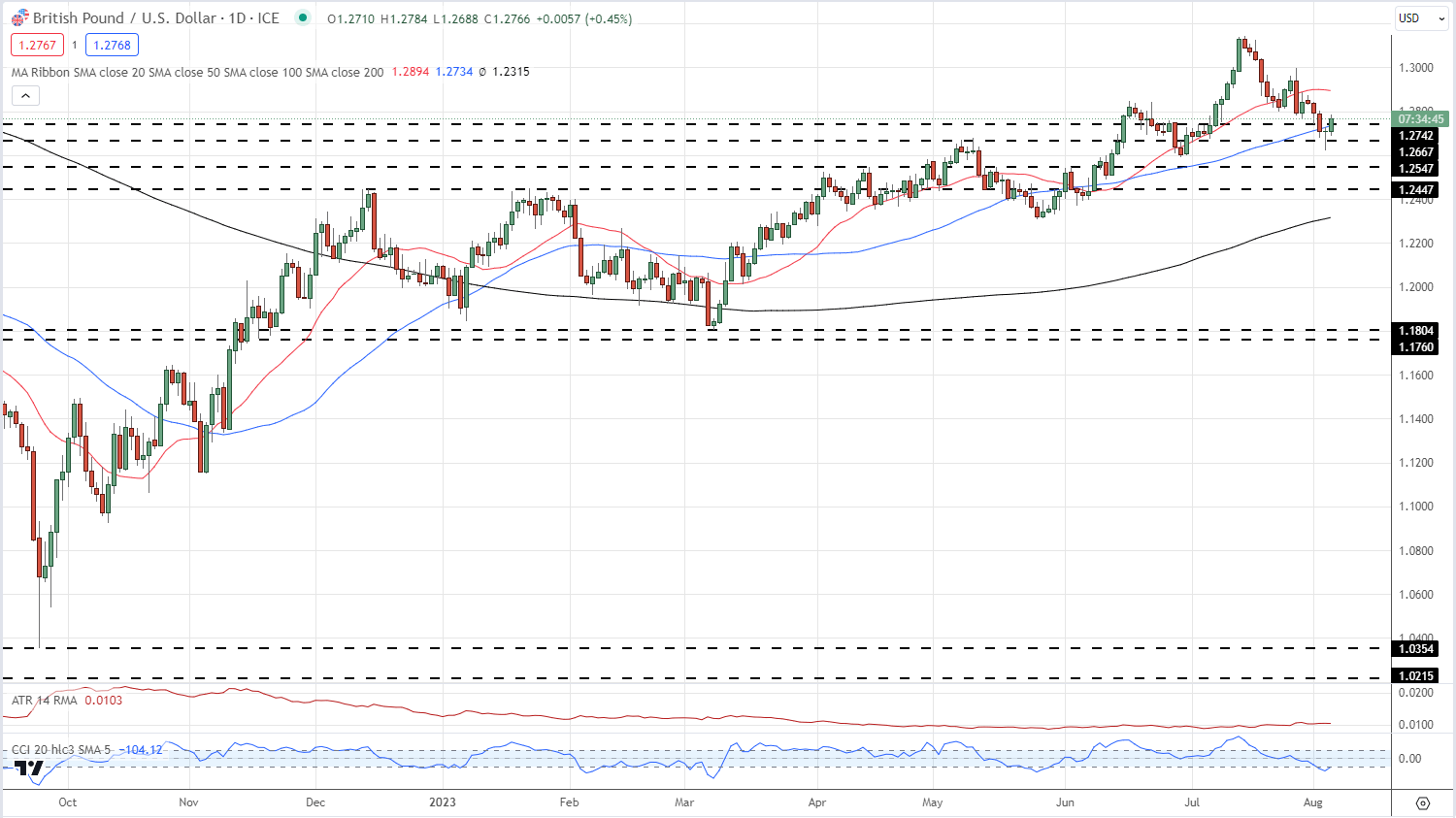
Task: Click the GBP/USD flag symbol icon
Action: tap(19, 18)
